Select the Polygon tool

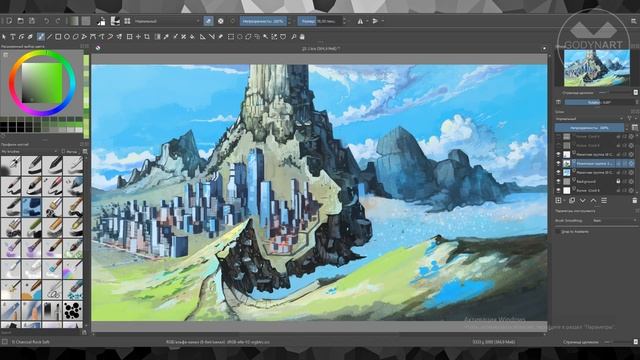pos(76,37)
